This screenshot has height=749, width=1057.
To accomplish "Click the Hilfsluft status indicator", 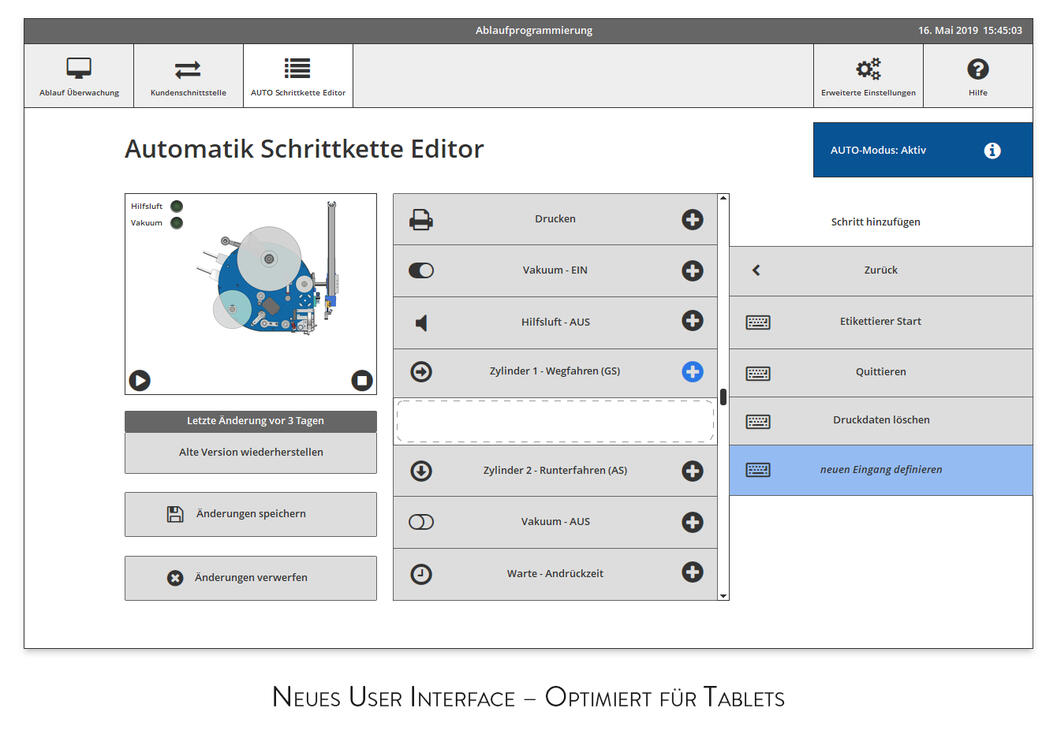I will tap(177, 206).
